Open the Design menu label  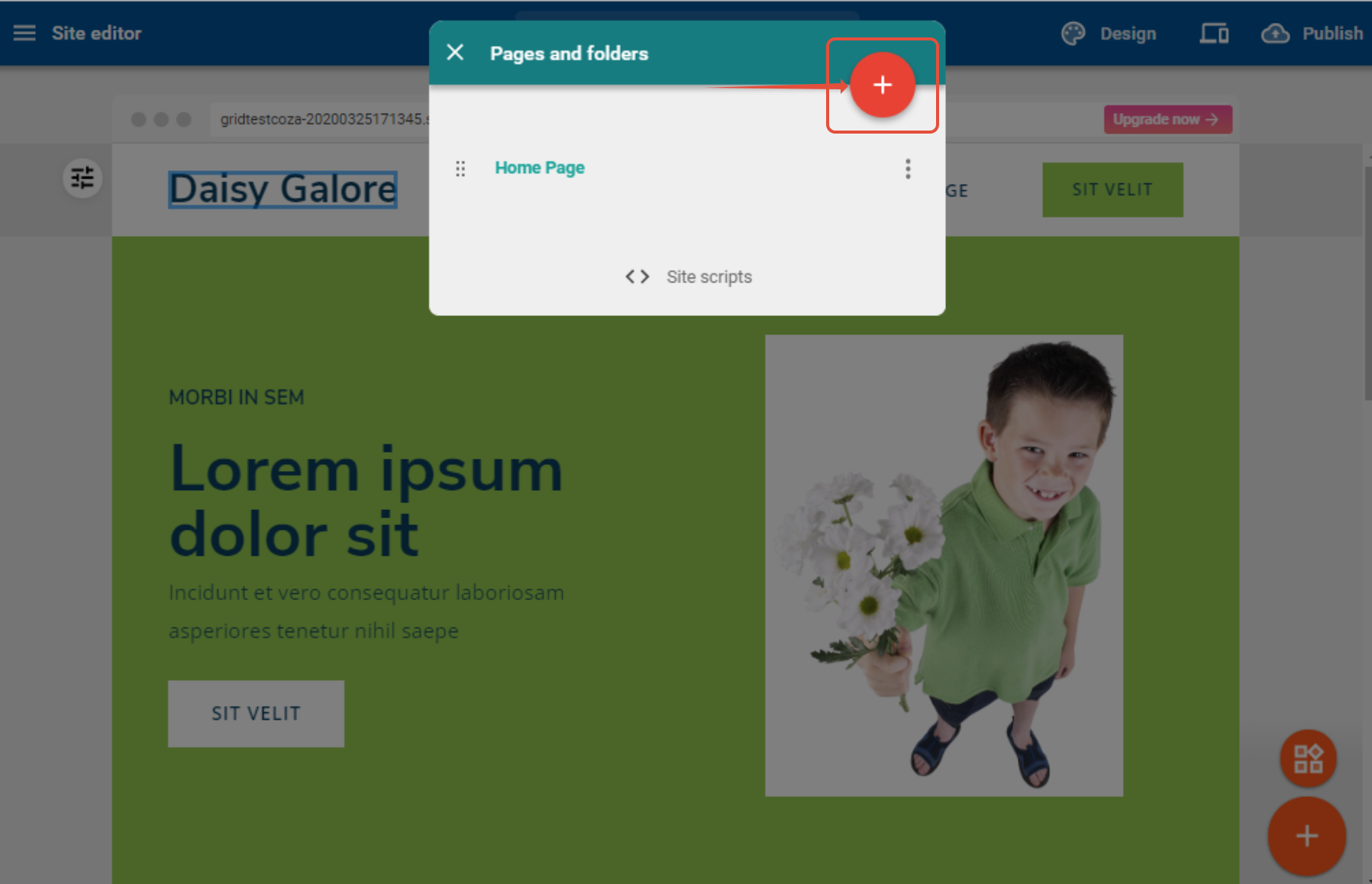coord(1128,34)
